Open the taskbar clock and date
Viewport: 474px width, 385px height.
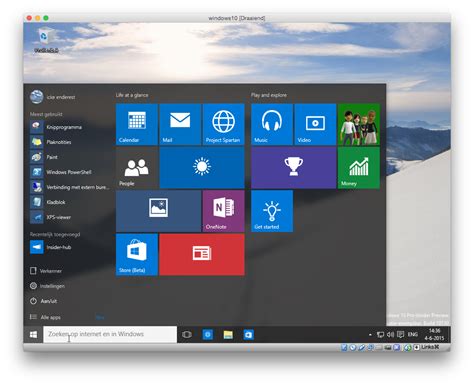tap(434, 334)
